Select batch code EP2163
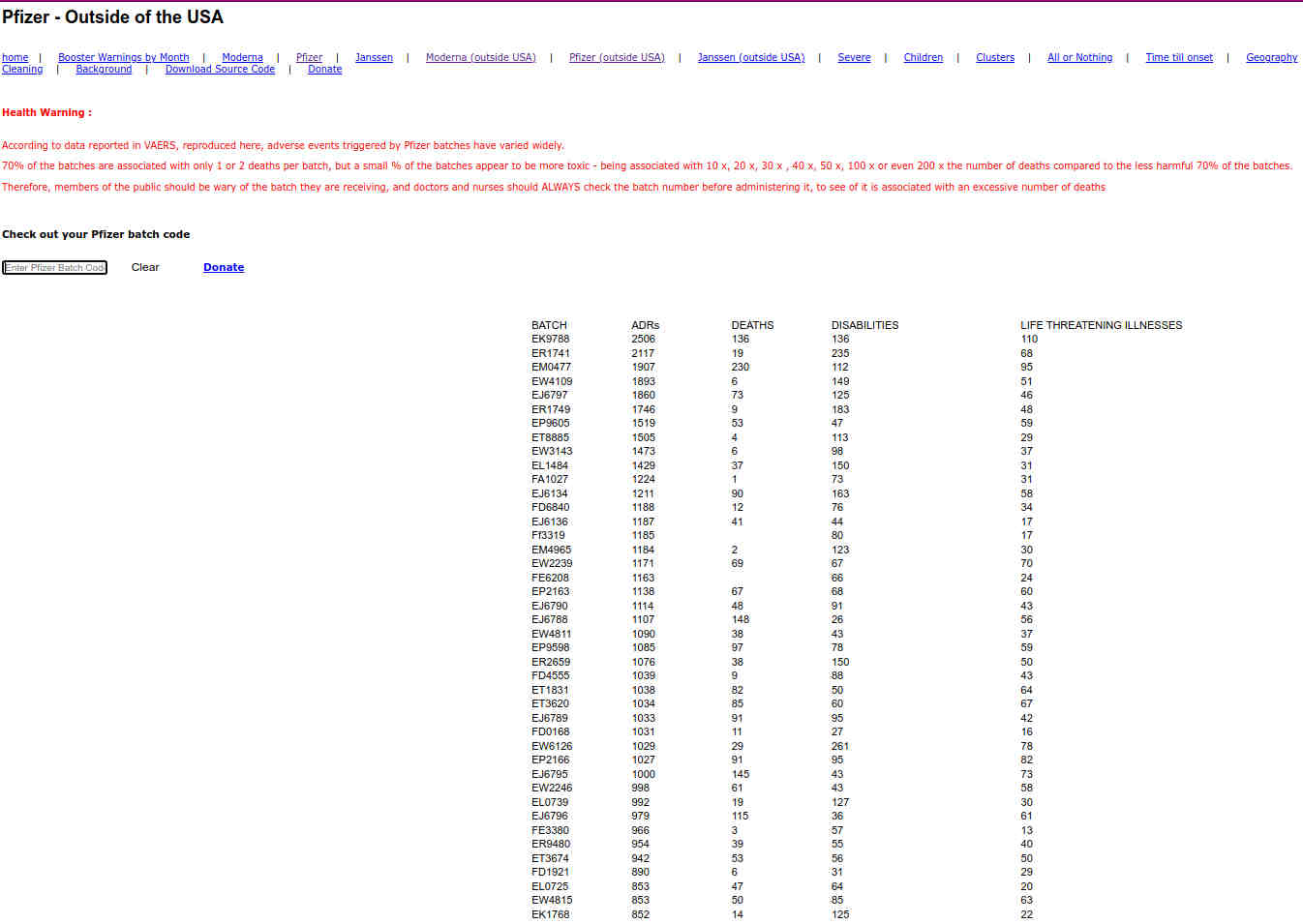Image resolution: width=1303 pixels, height=924 pixels. (x=551, y=592)
